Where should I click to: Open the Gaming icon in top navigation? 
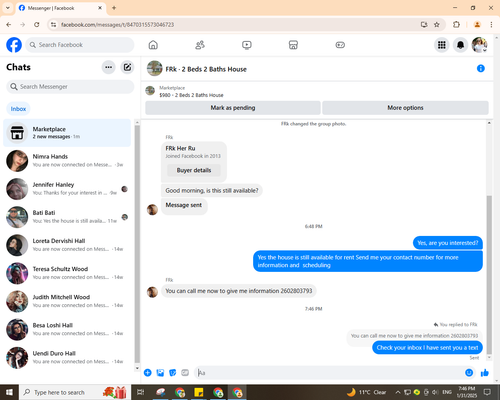click(340, 45)
